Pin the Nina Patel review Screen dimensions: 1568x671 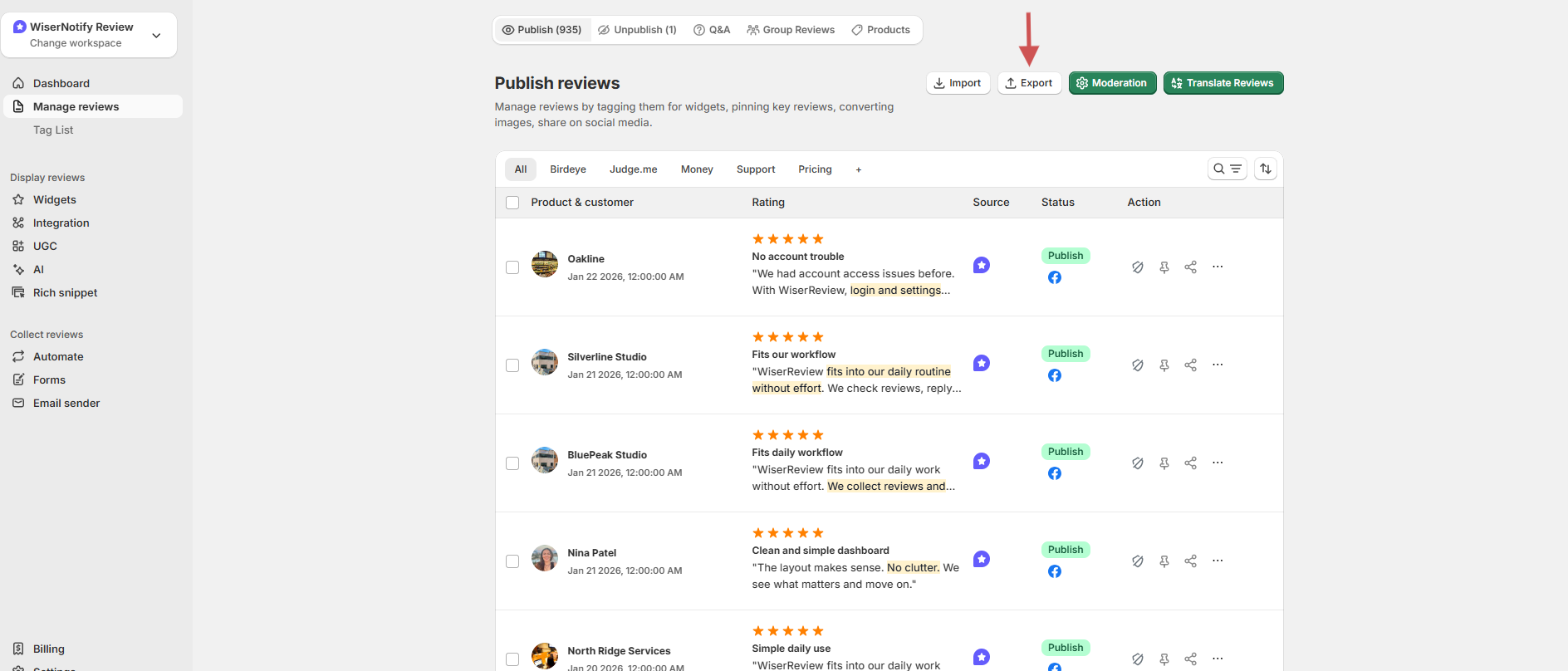coord(1164,561)
